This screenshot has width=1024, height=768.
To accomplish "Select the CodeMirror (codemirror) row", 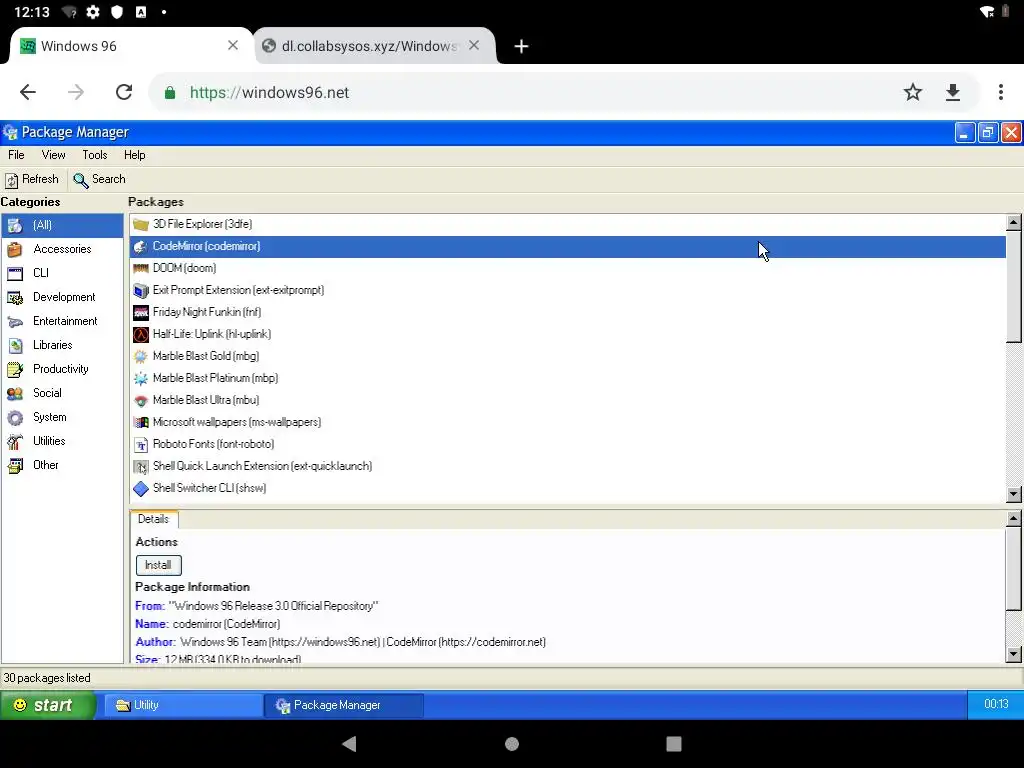I will (x=568, y=246).
